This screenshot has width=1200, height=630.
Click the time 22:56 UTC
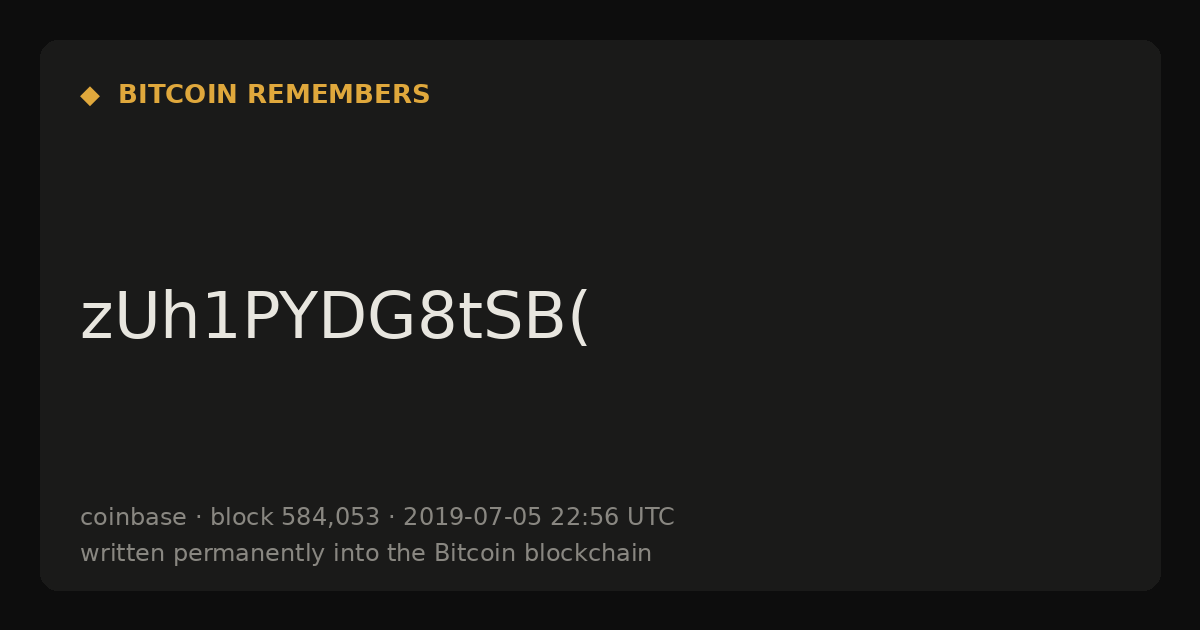coord(612,517)
